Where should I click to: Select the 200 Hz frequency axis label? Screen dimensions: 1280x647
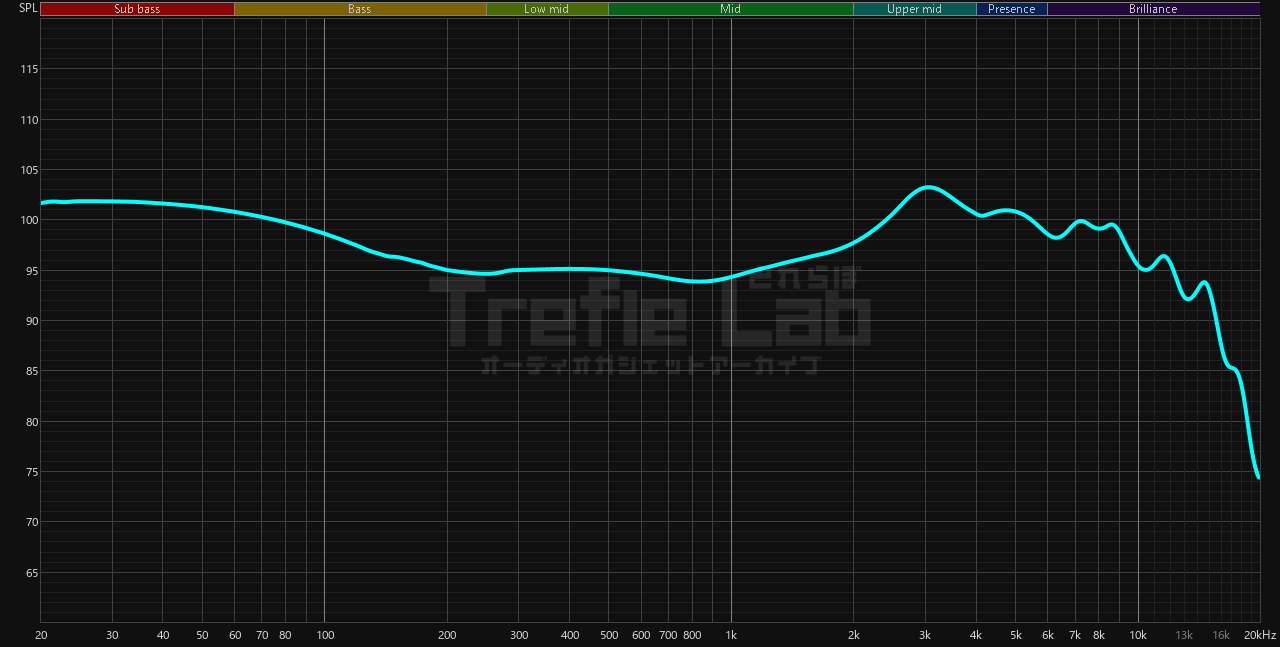tap(447, 635)
